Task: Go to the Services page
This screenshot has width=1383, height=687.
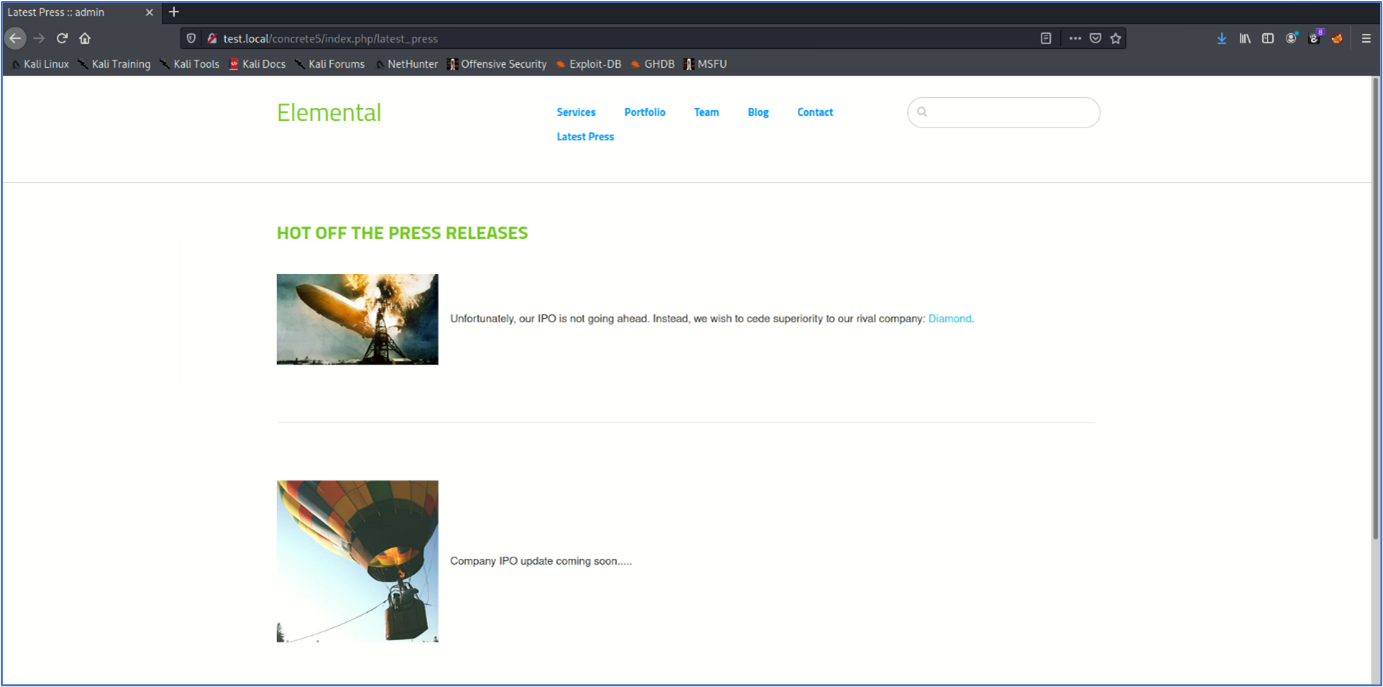Action: 576,112
